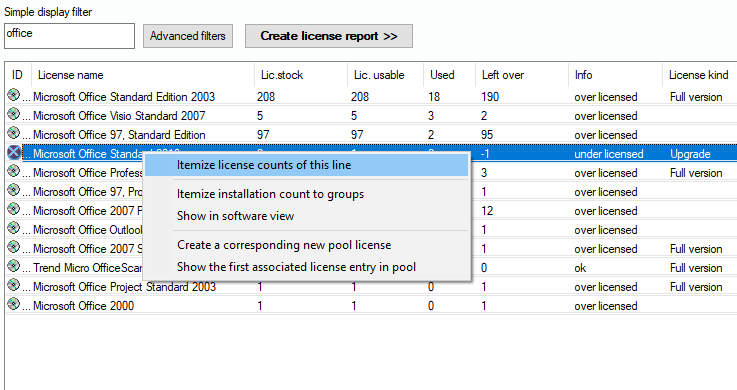Choose Show the first associated license entry in pool
Screen dimensions: 737x390
point(306,267)
